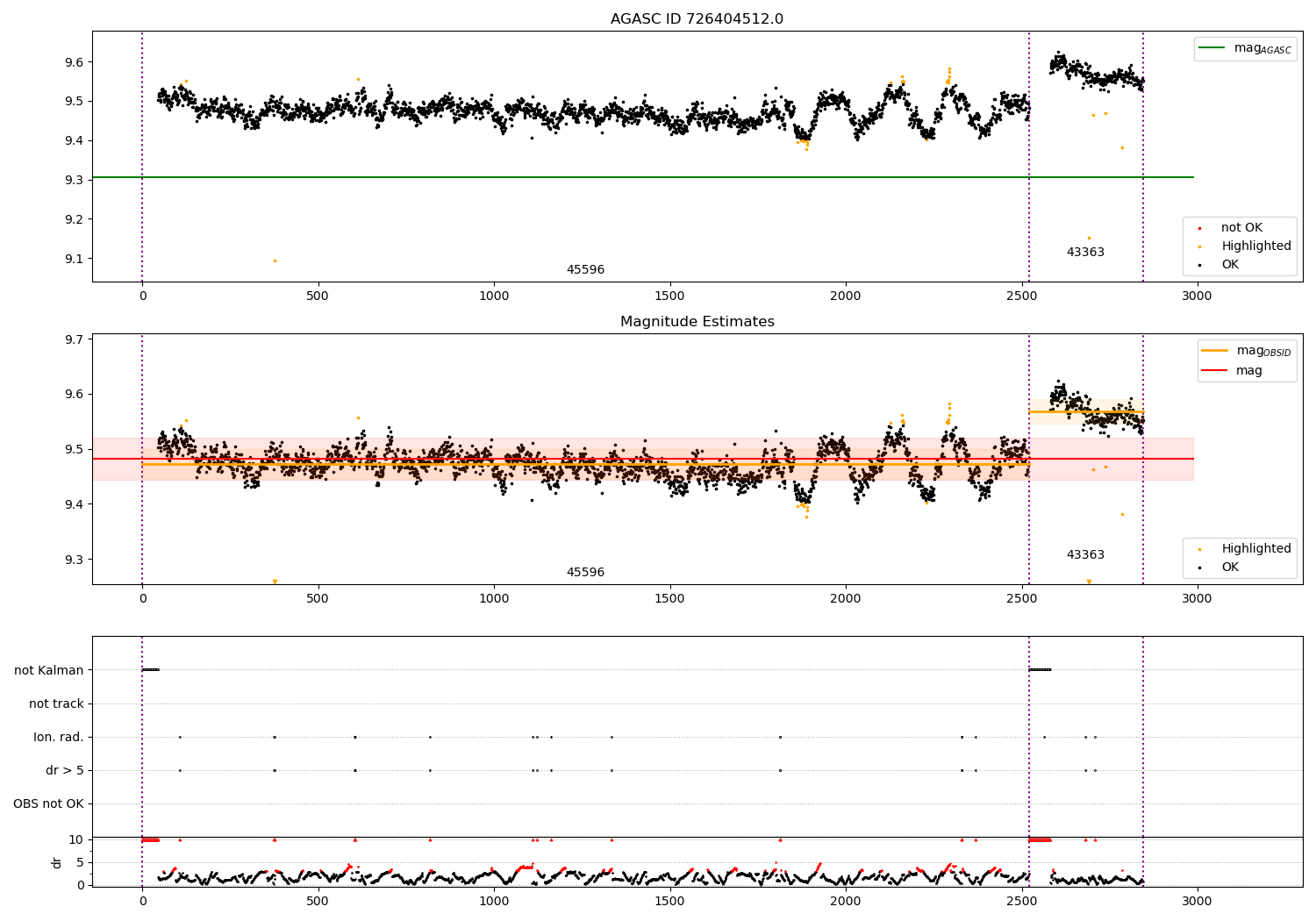Click x-axis tick '500' under bottom plot

[318, 901]
